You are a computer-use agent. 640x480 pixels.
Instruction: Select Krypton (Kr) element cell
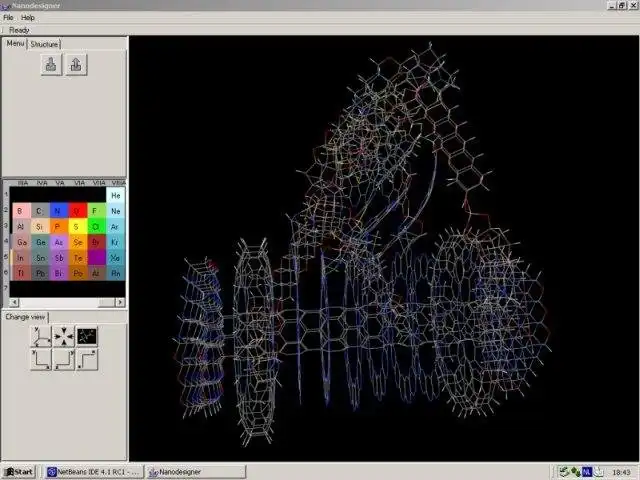116,242
